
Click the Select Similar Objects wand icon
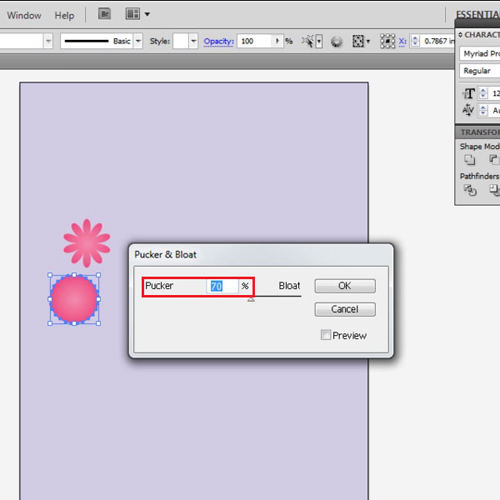point(308,41)
